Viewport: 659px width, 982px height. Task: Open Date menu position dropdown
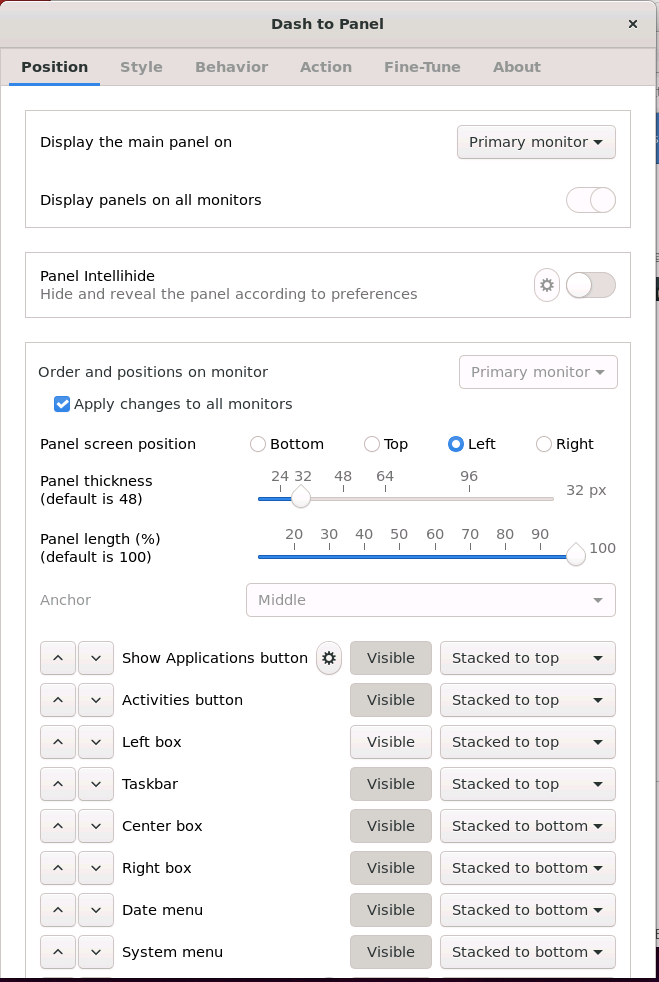tap(528, 910)
